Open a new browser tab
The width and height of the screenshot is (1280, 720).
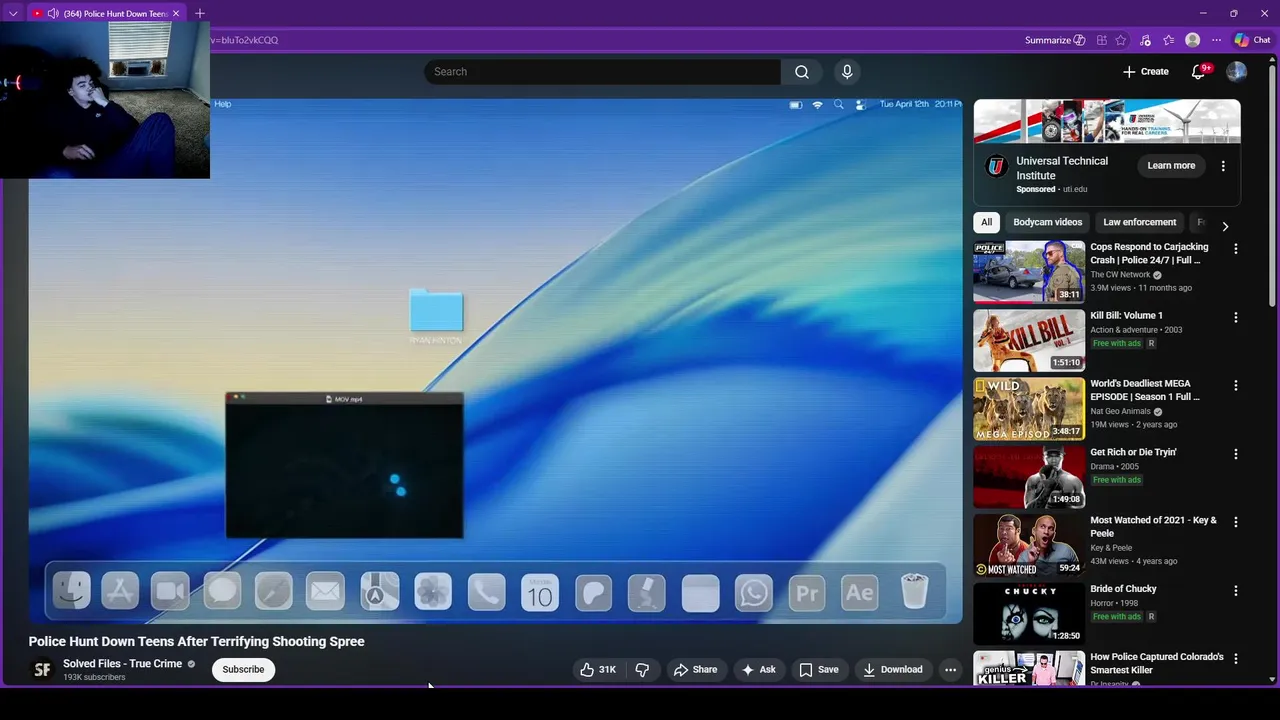click(x=200, y=13)
